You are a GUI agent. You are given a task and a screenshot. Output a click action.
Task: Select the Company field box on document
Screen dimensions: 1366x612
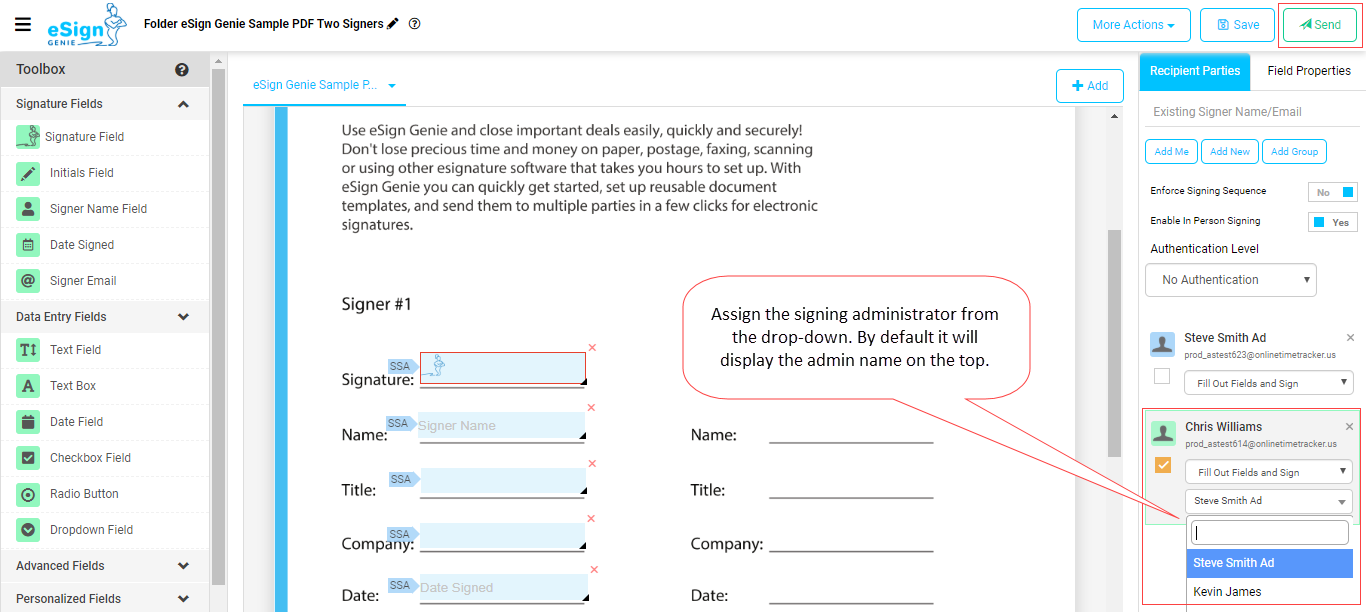pos(501,536)
